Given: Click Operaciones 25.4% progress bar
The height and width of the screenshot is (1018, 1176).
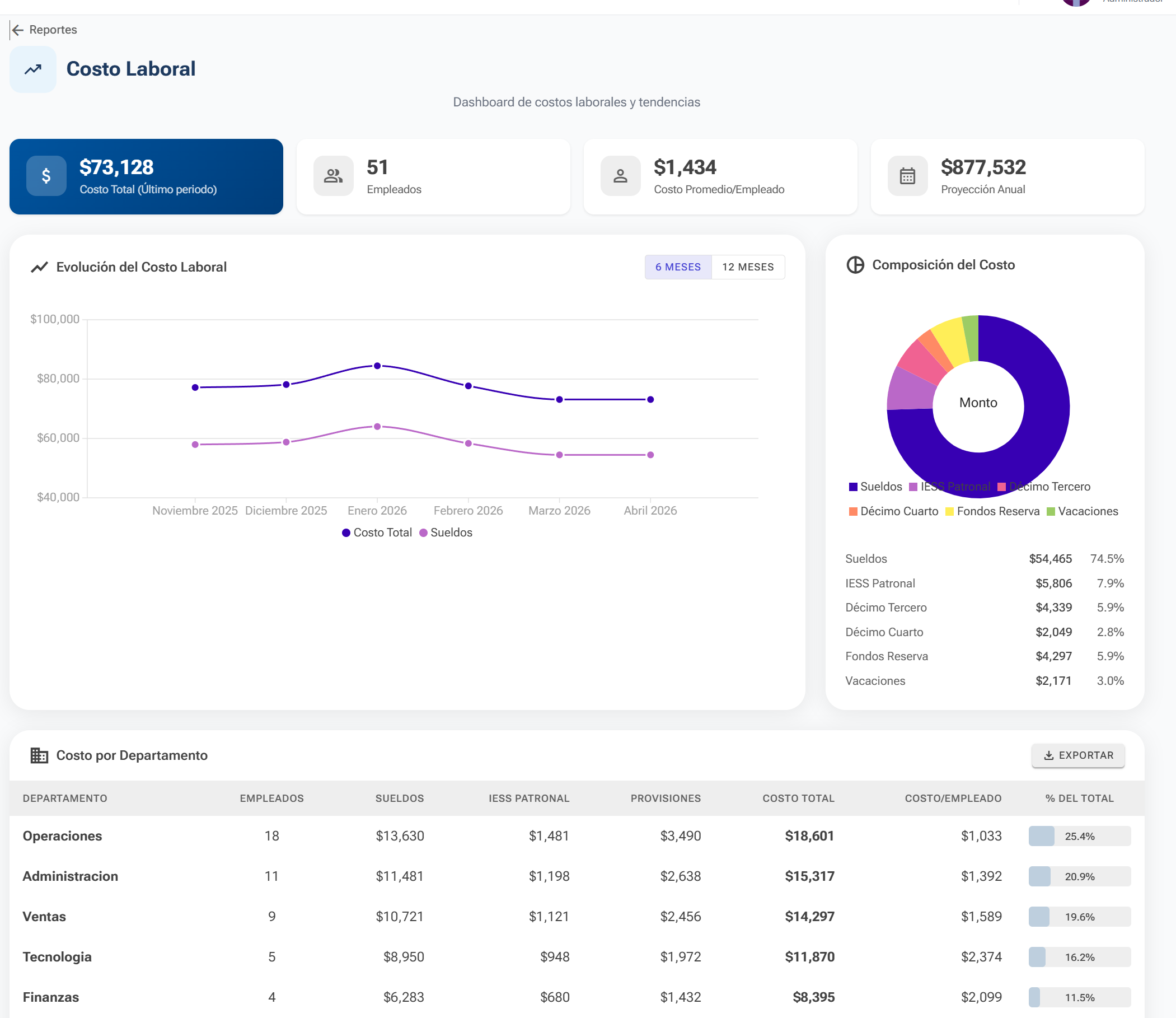Looking at the screenshot, I should [1079, 835].
